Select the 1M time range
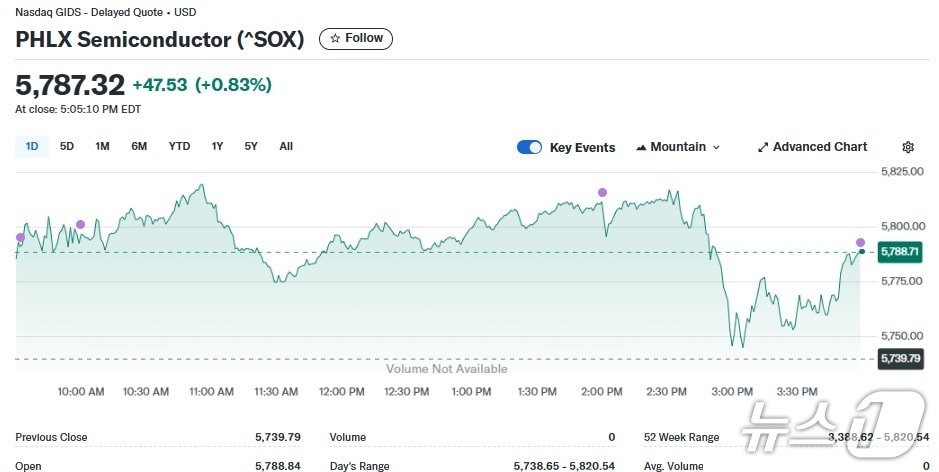 pos(102,147)
